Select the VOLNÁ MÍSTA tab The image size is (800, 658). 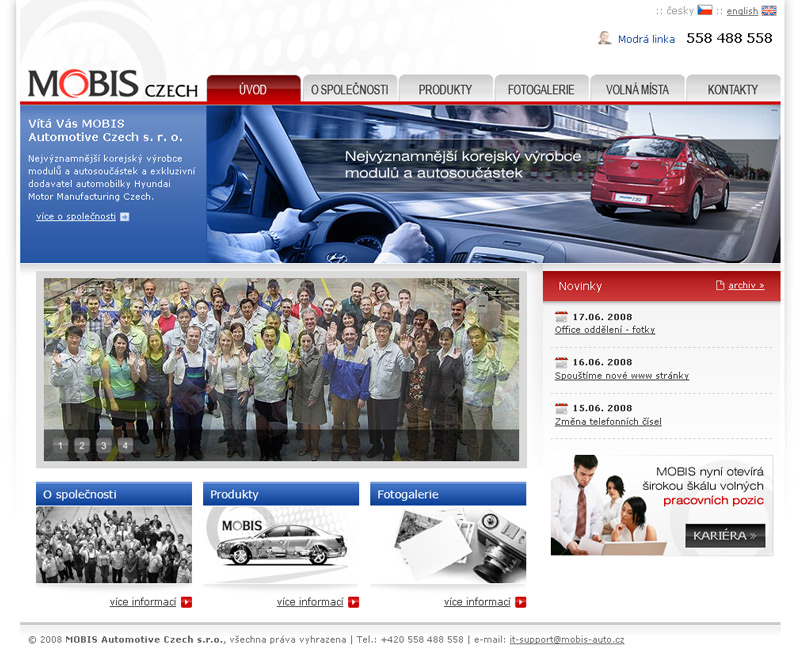(x=637, y=89)
